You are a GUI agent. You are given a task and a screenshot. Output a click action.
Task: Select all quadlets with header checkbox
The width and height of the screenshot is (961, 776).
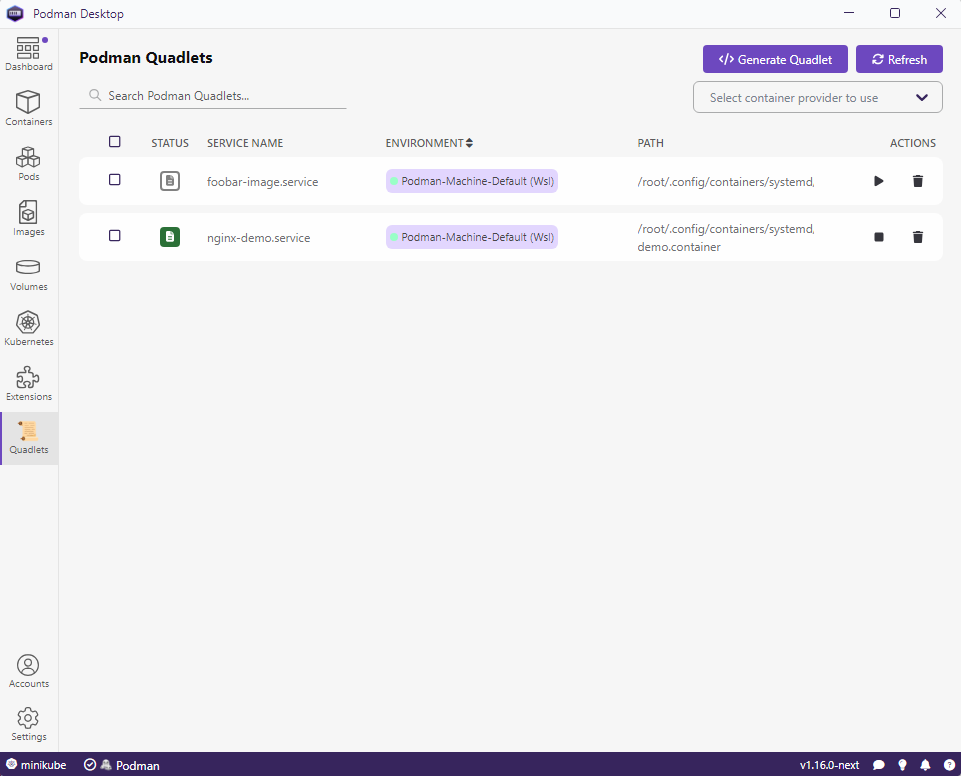point(114,142)
